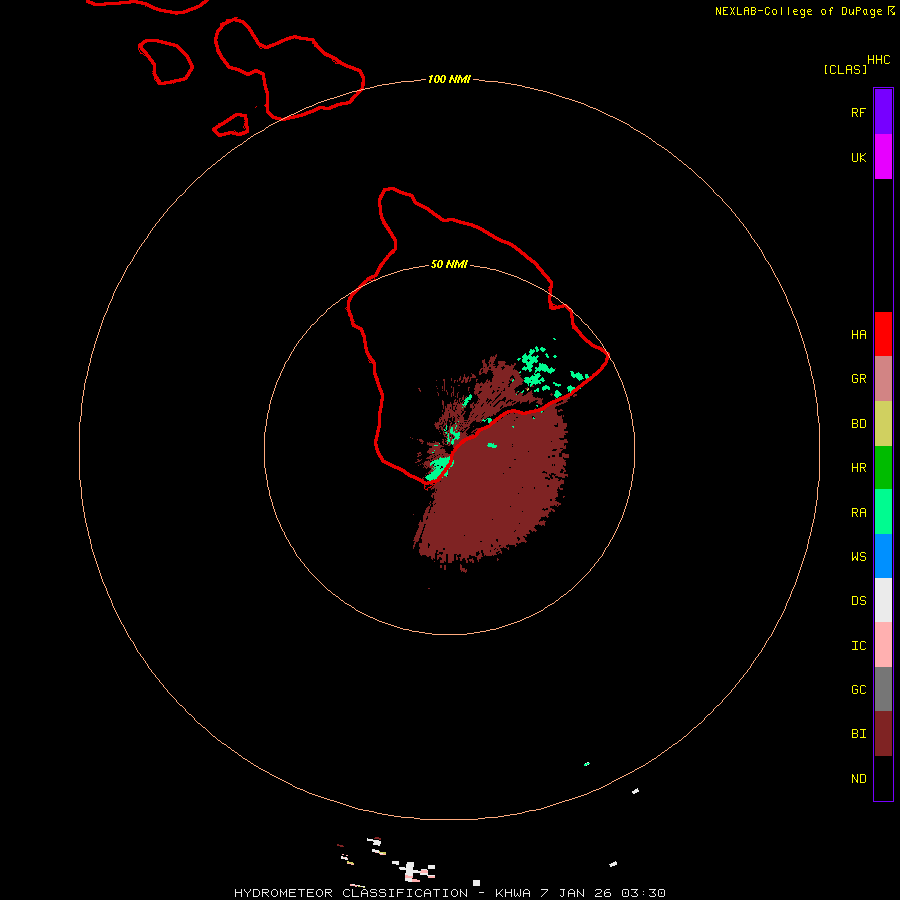Viewport: 900px width, 900px height.
Task: Click the WS blue legend swatch
Action: coord(883,556)
